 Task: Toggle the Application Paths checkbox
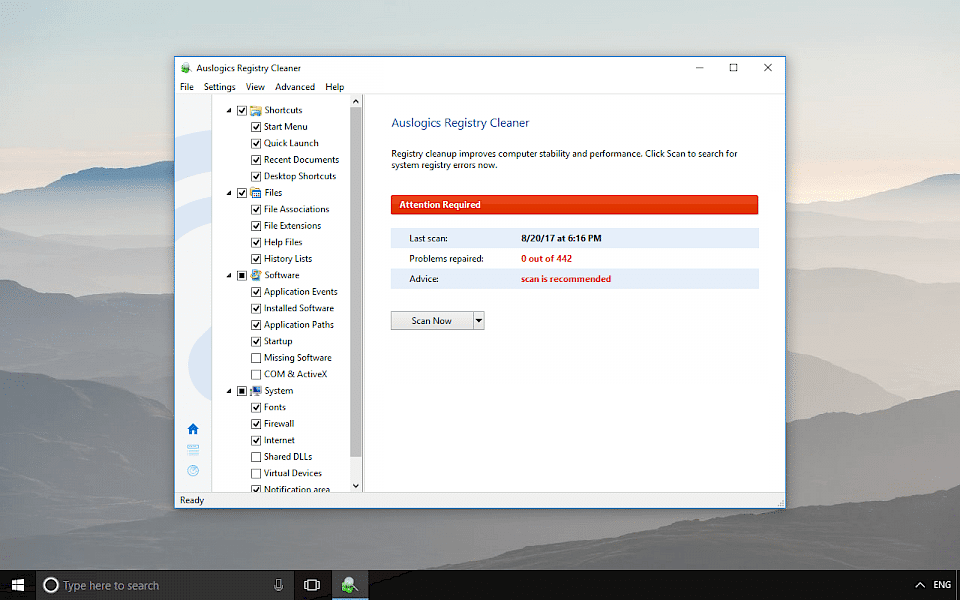256,326
